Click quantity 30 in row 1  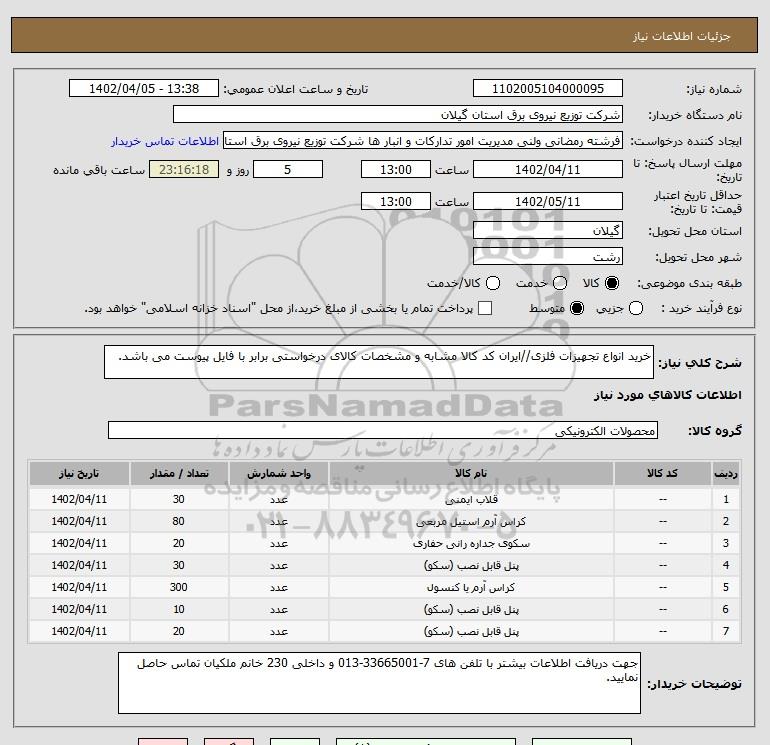click(179, 499)
